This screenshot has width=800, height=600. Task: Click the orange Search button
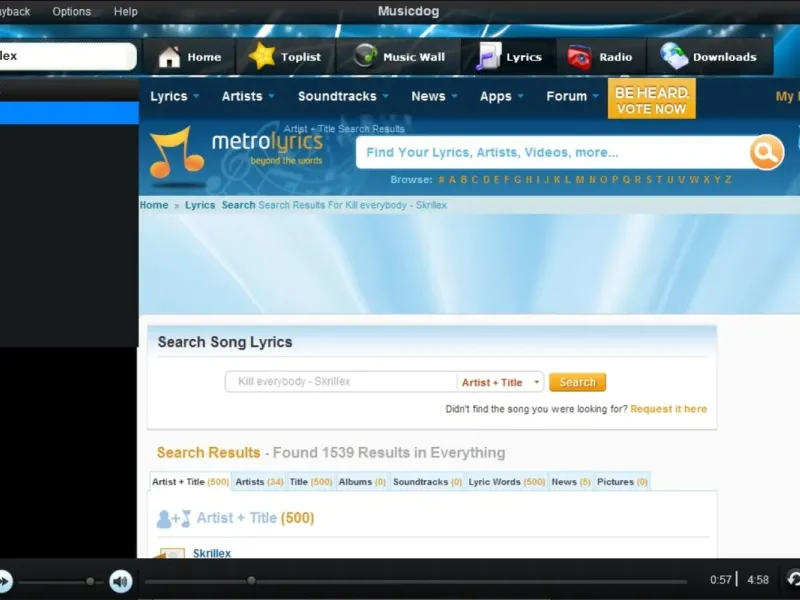point(578,382)
